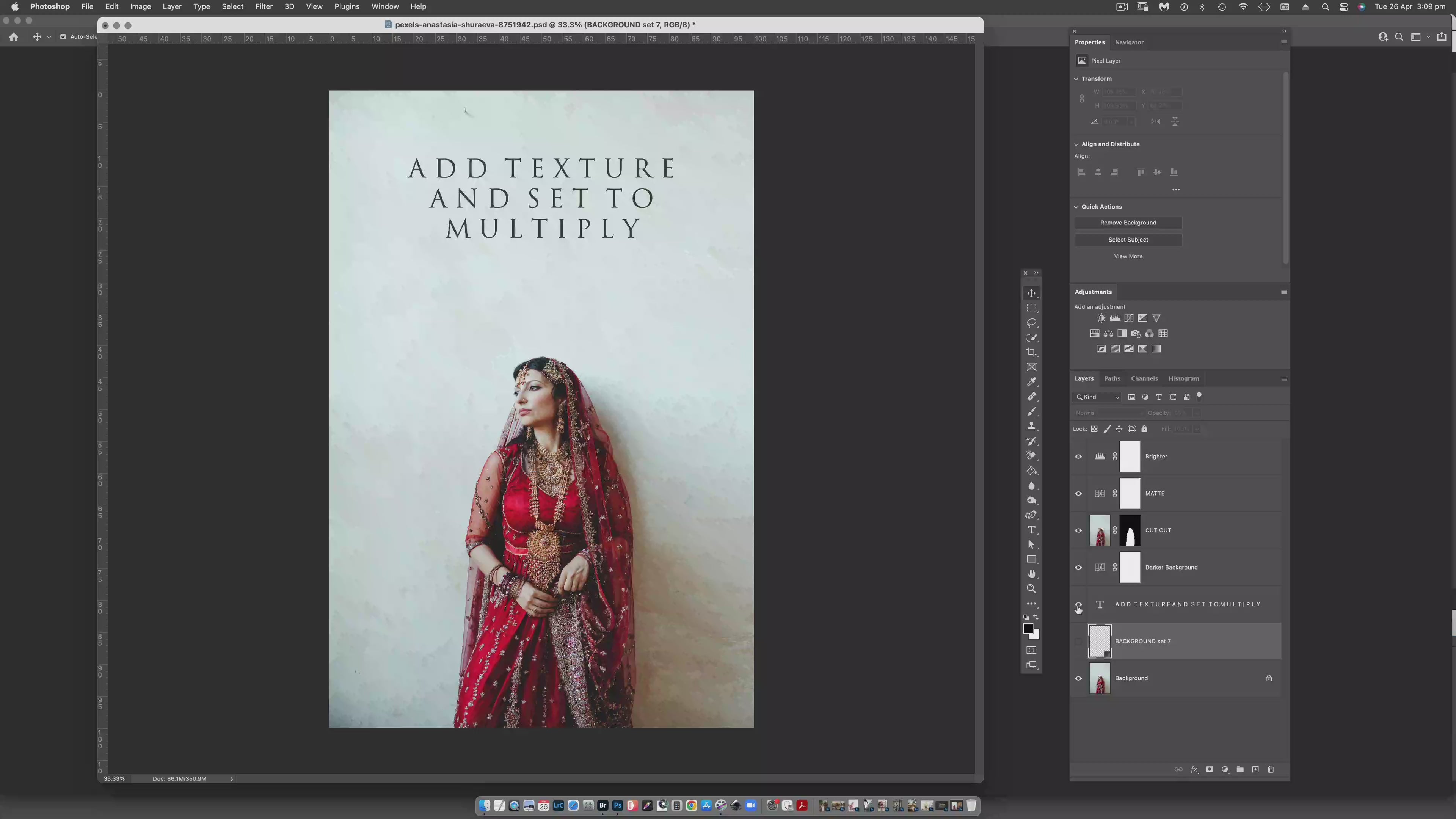This screenshot has height=819, width=1456.
Task: Create a new group folder icon
Action: click(x=1240, y=769)
